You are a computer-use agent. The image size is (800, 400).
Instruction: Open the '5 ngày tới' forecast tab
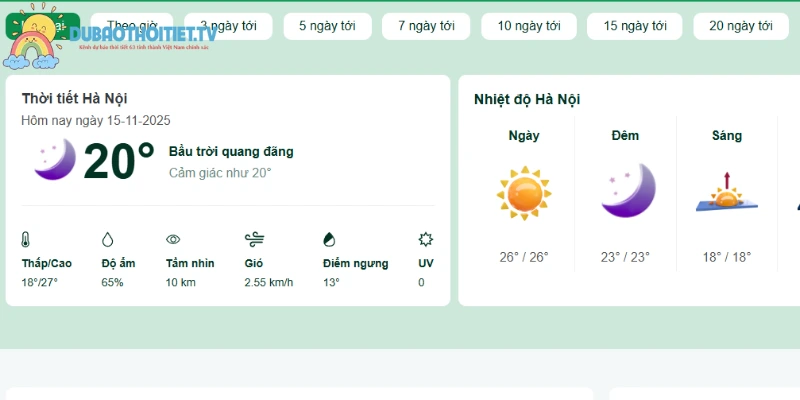328,26
